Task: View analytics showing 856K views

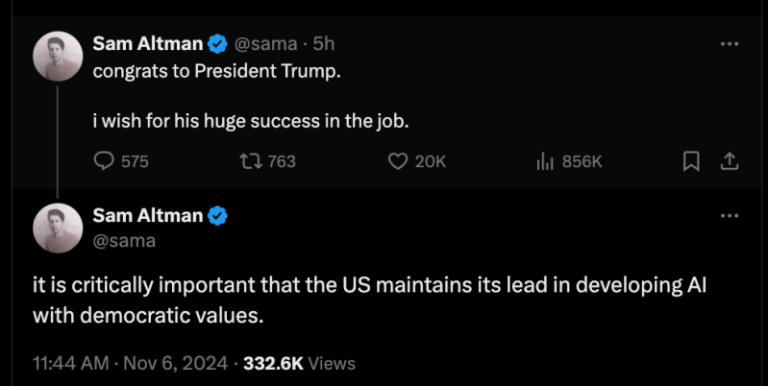Action: (569, 161)
